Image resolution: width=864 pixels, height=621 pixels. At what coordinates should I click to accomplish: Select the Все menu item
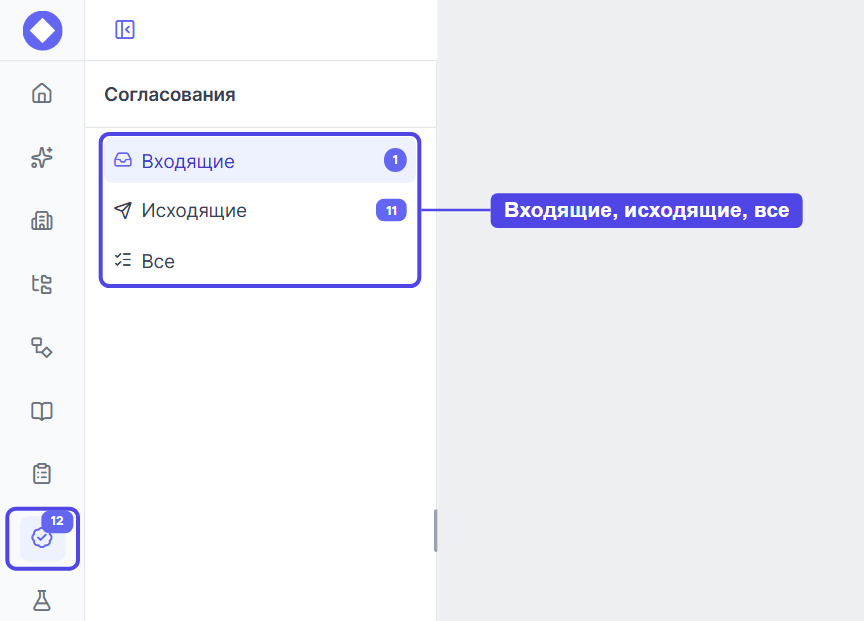click(260, 261)
